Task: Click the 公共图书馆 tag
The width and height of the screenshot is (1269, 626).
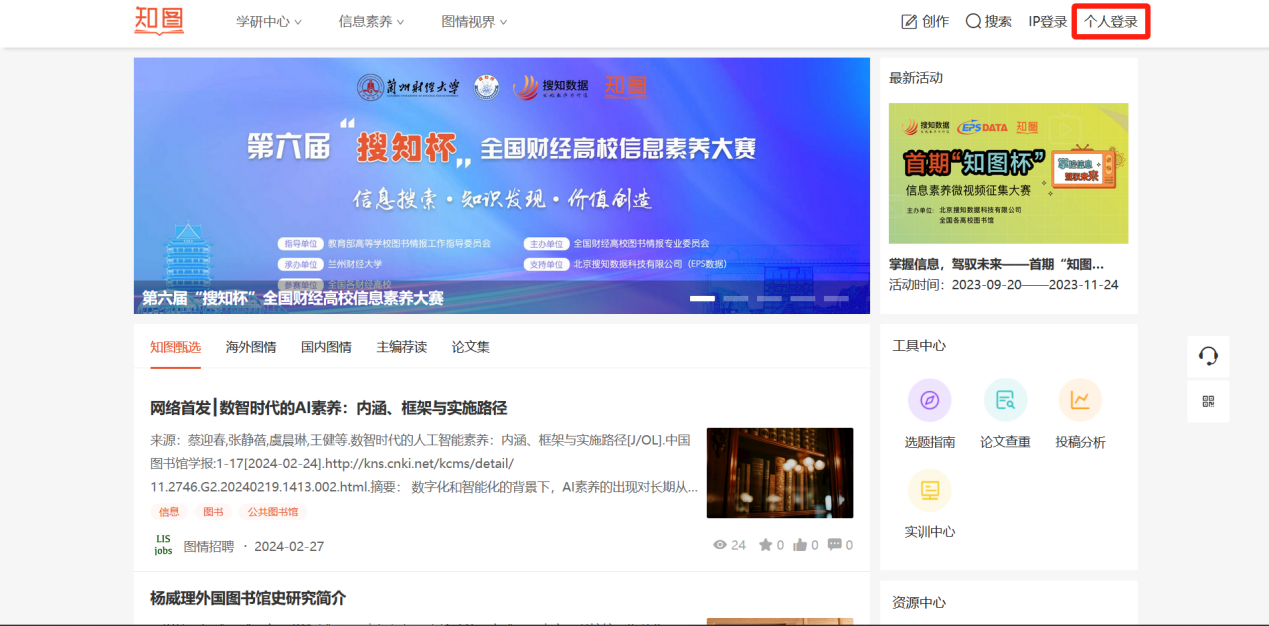Action: pos(272,512)
